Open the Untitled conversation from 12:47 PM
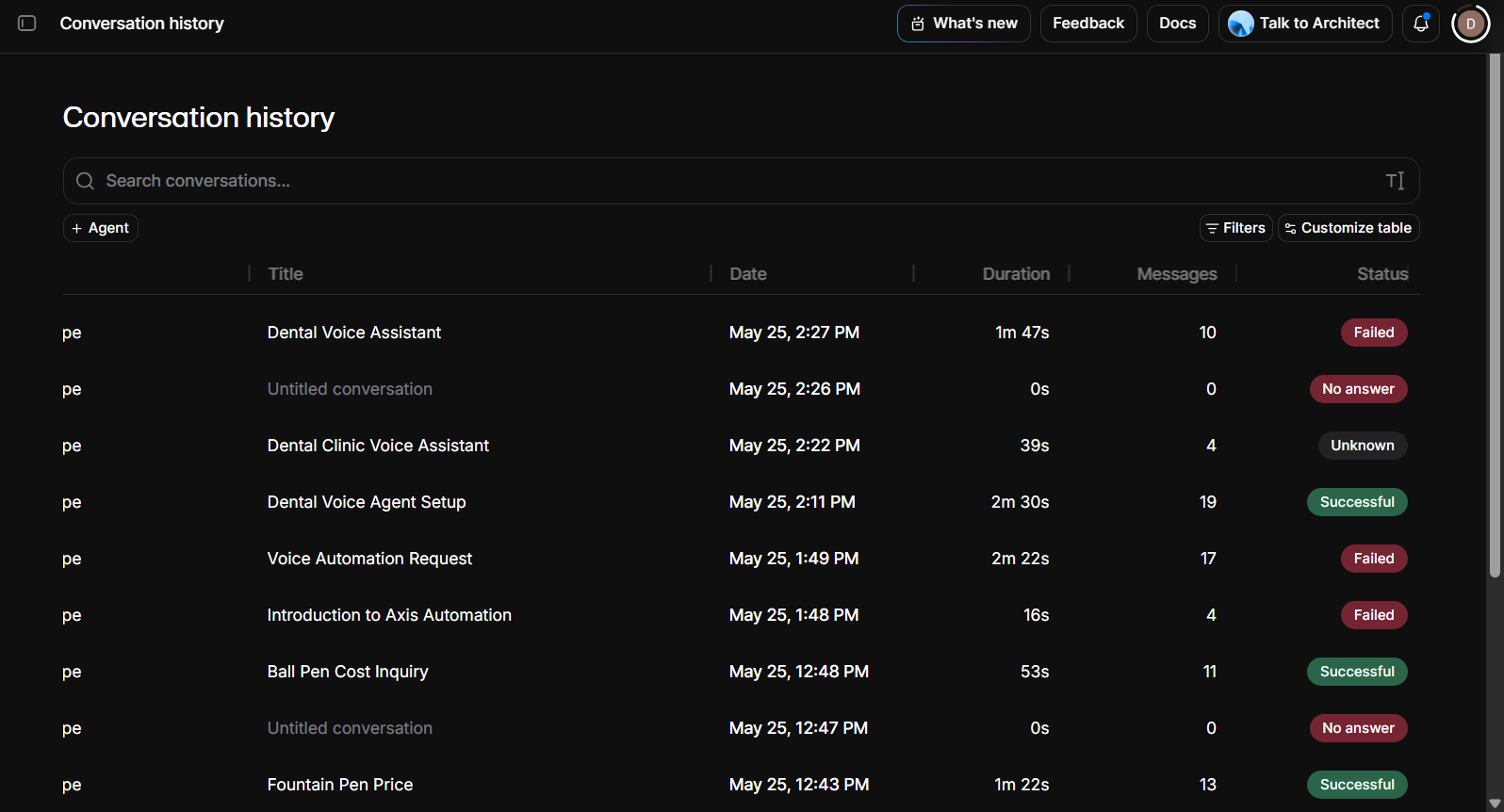 [x=350, y=728]
